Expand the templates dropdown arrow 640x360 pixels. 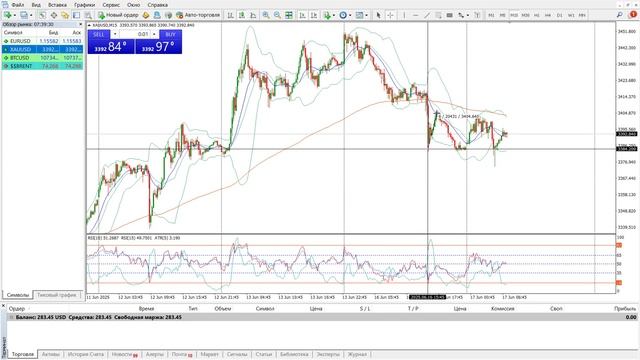click(366, 15)
